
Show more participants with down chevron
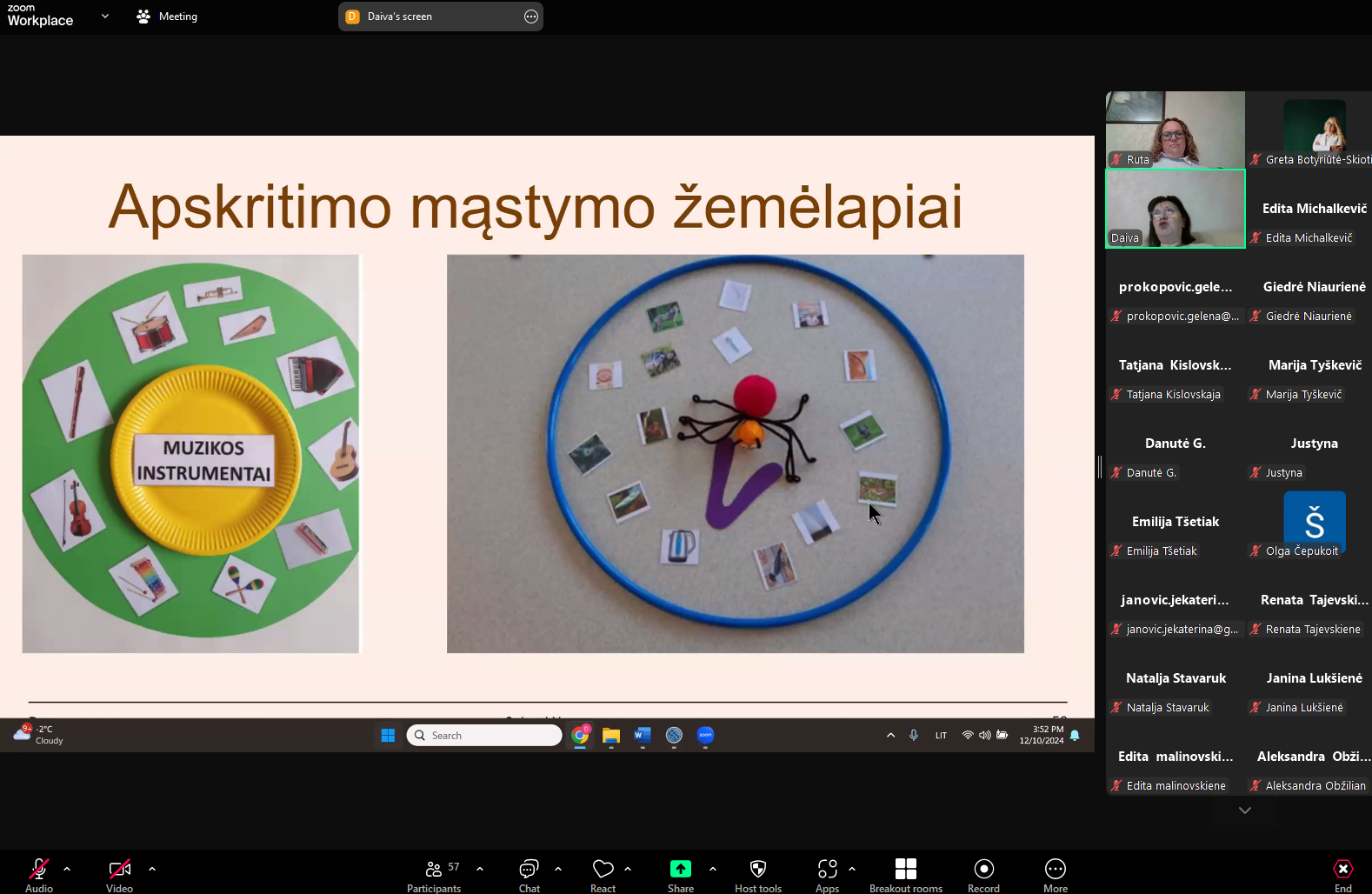[1245, 811]
